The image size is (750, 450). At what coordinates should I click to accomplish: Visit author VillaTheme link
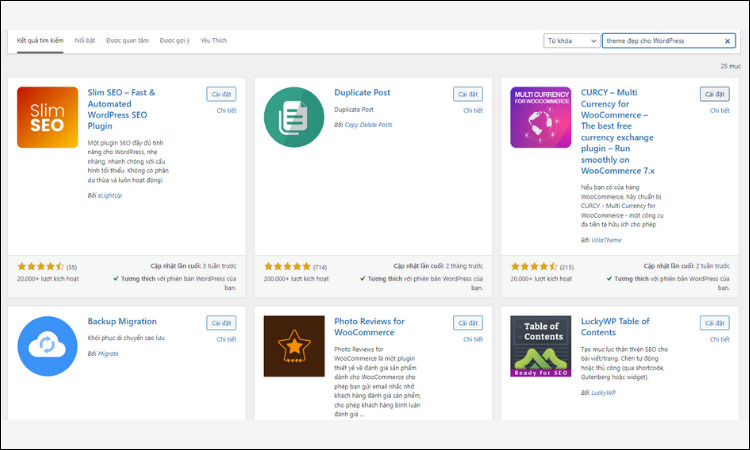point(606,240)
